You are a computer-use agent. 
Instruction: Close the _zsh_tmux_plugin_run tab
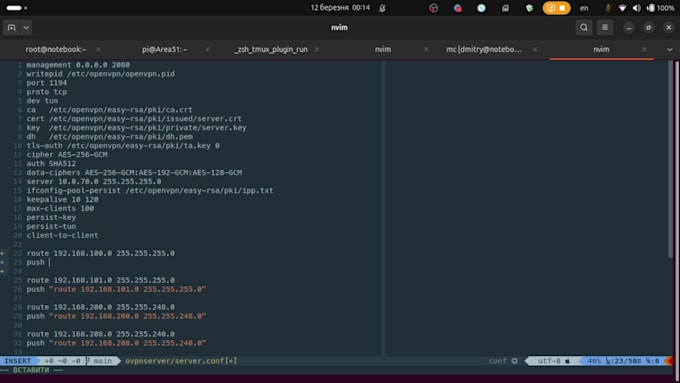317,49
